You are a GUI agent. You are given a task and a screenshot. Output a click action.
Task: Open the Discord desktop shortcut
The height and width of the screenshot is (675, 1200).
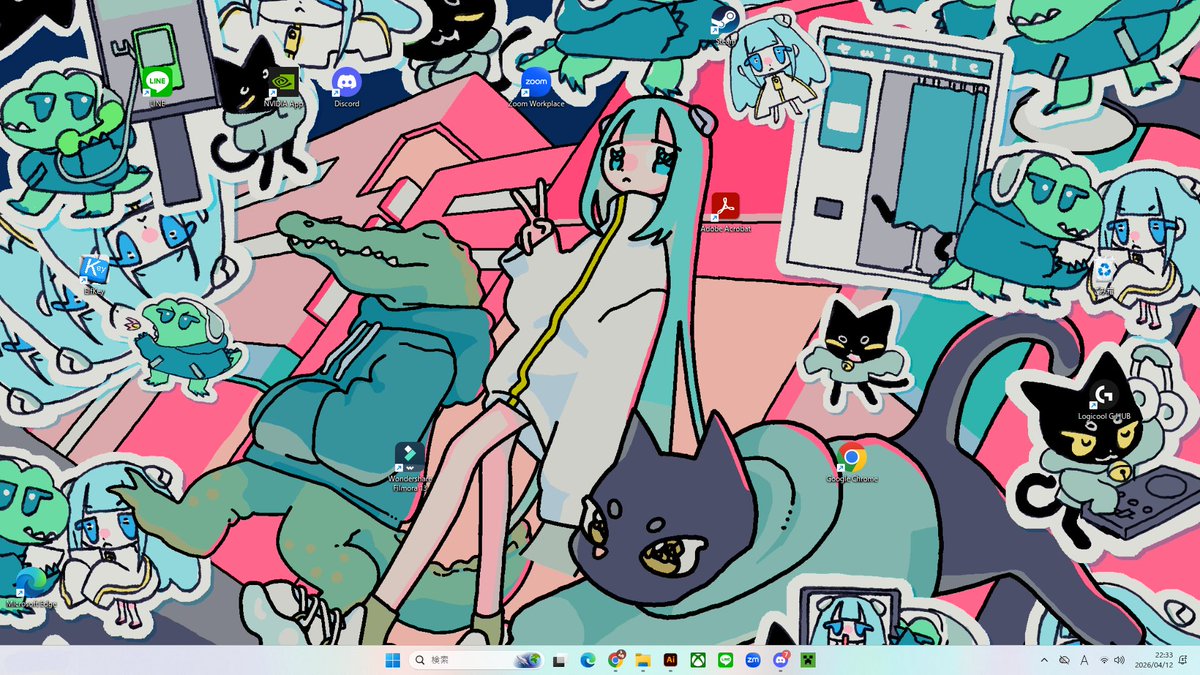point(346,86)
